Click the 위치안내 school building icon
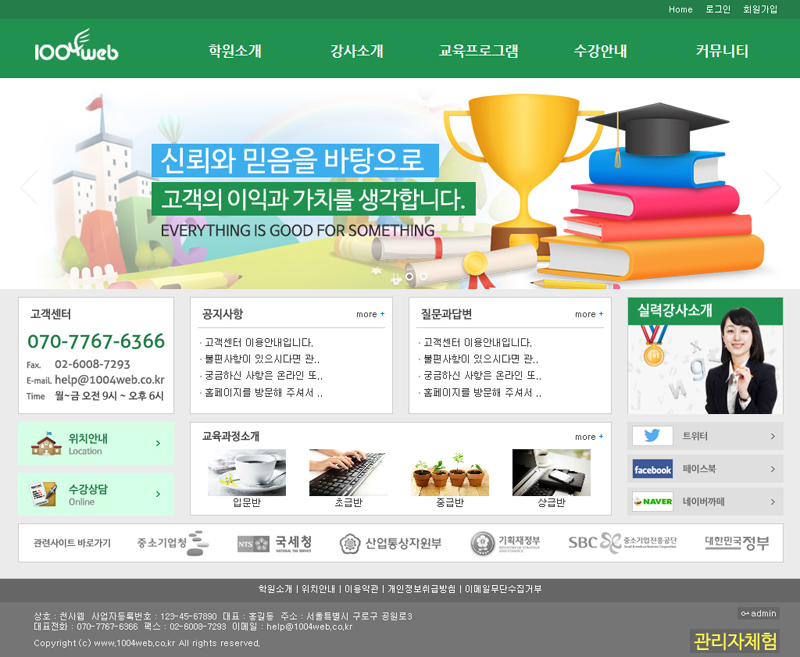The width and height of the screenshot is (800, 657). [x=46, y=444]
